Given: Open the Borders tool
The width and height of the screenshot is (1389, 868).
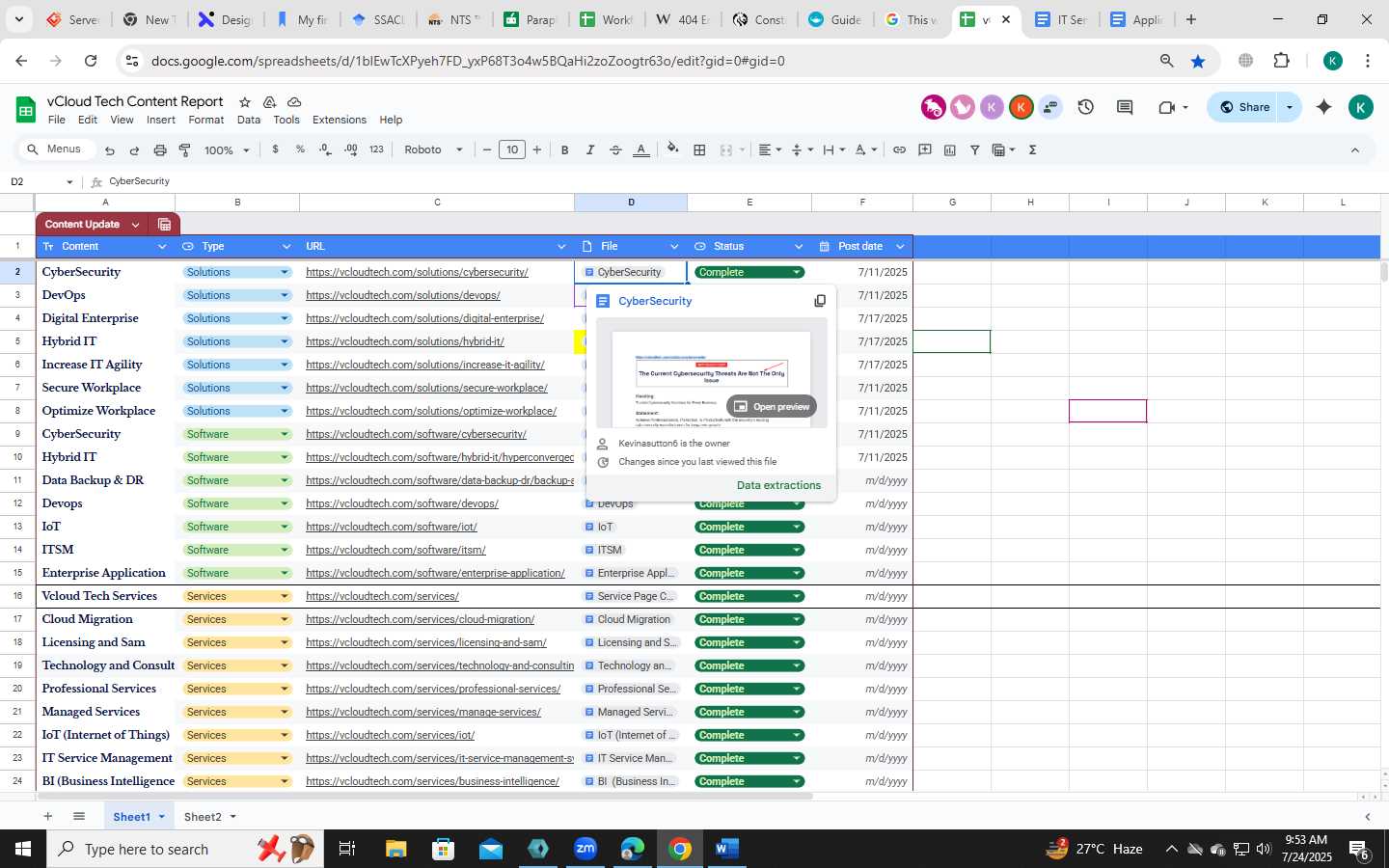Looking at the screenshot, I should coord(700,149).
